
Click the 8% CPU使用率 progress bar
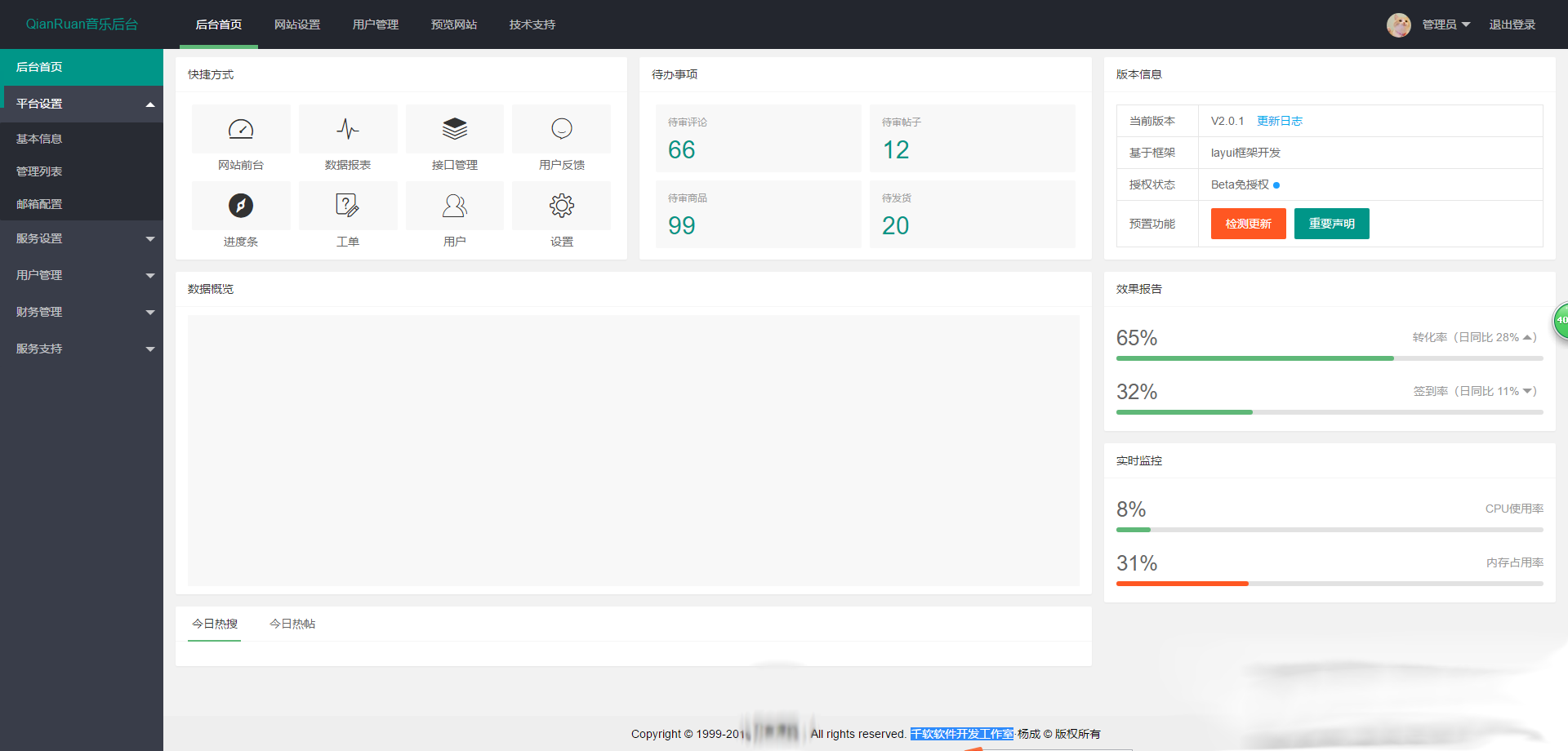[1330, 530]
